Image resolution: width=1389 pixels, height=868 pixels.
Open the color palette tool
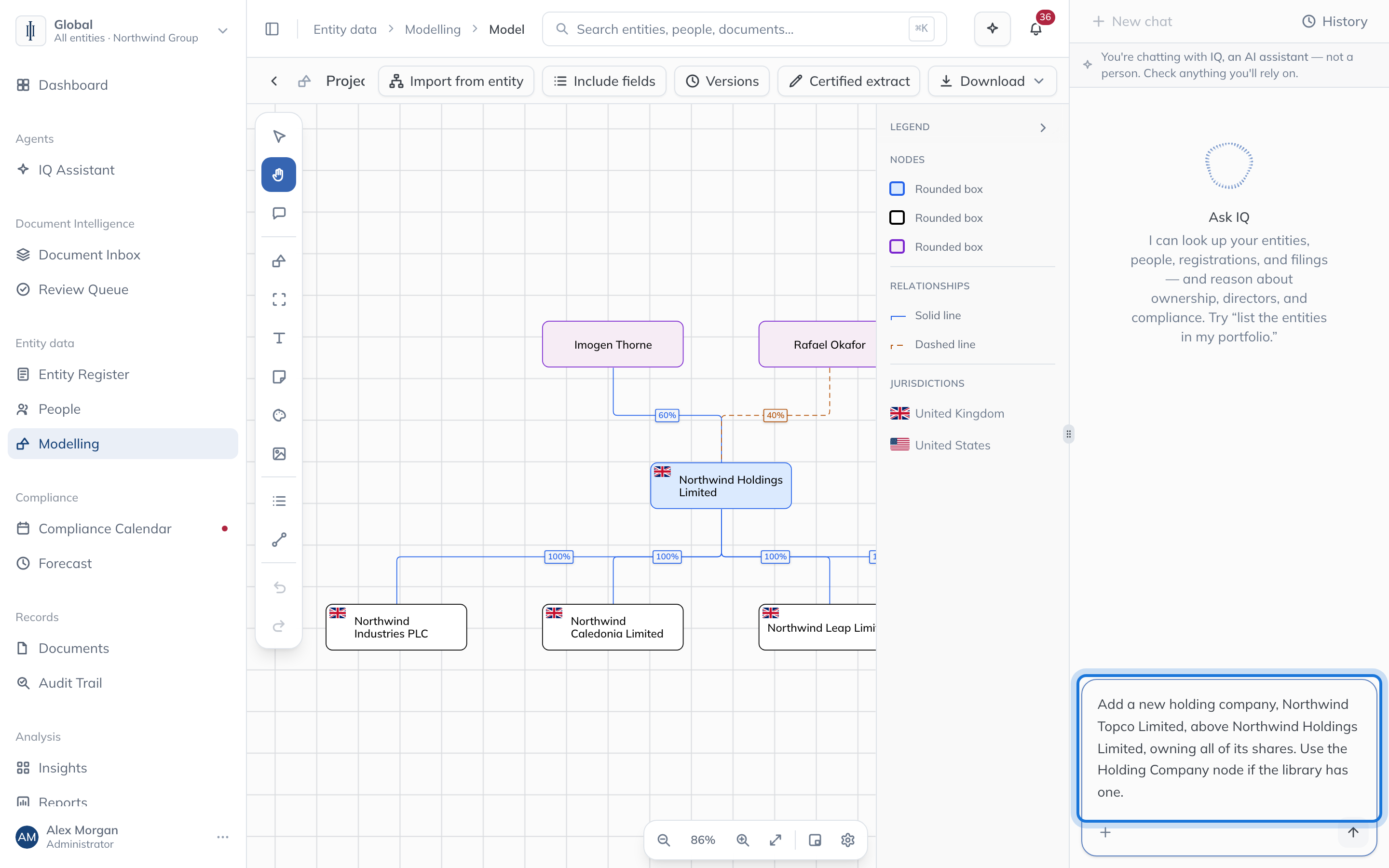[279, 415]
